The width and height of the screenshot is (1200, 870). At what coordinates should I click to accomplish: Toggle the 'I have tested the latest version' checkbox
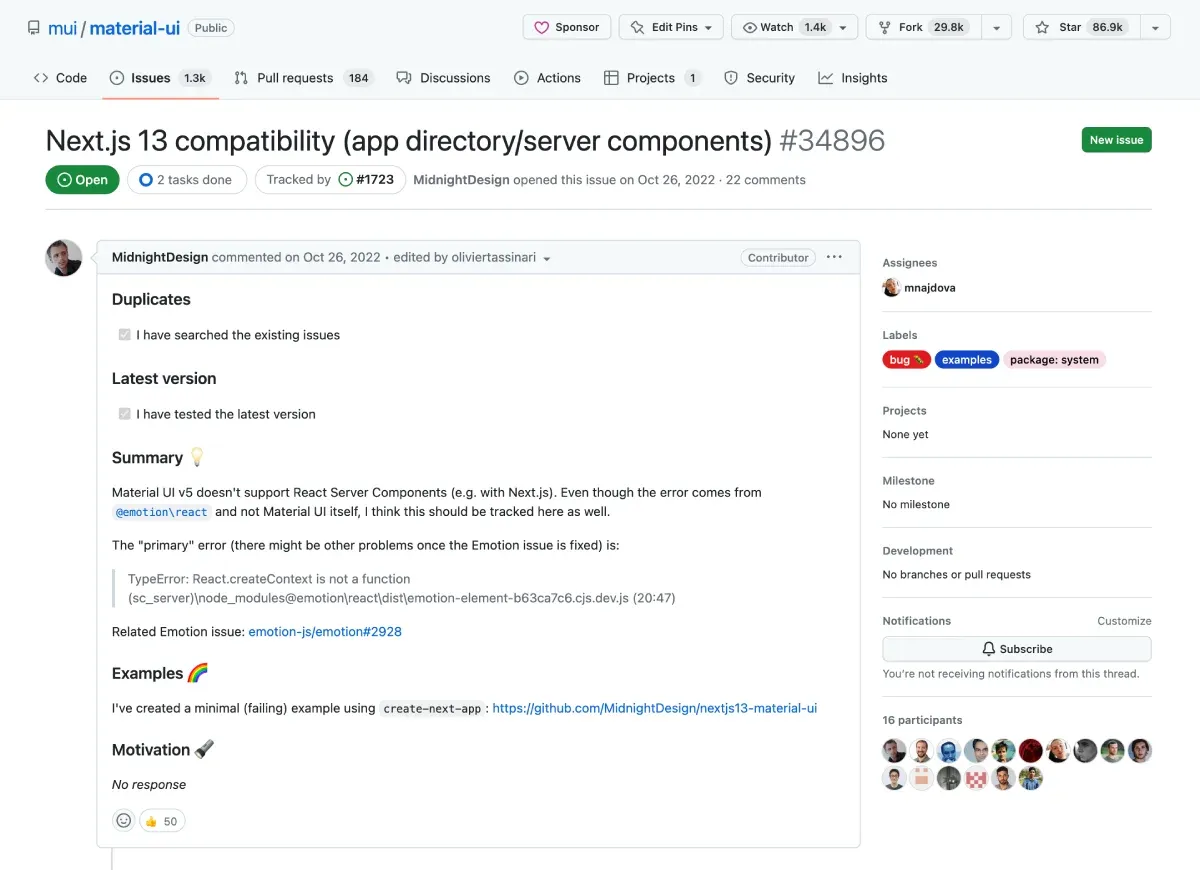[124, 414]
